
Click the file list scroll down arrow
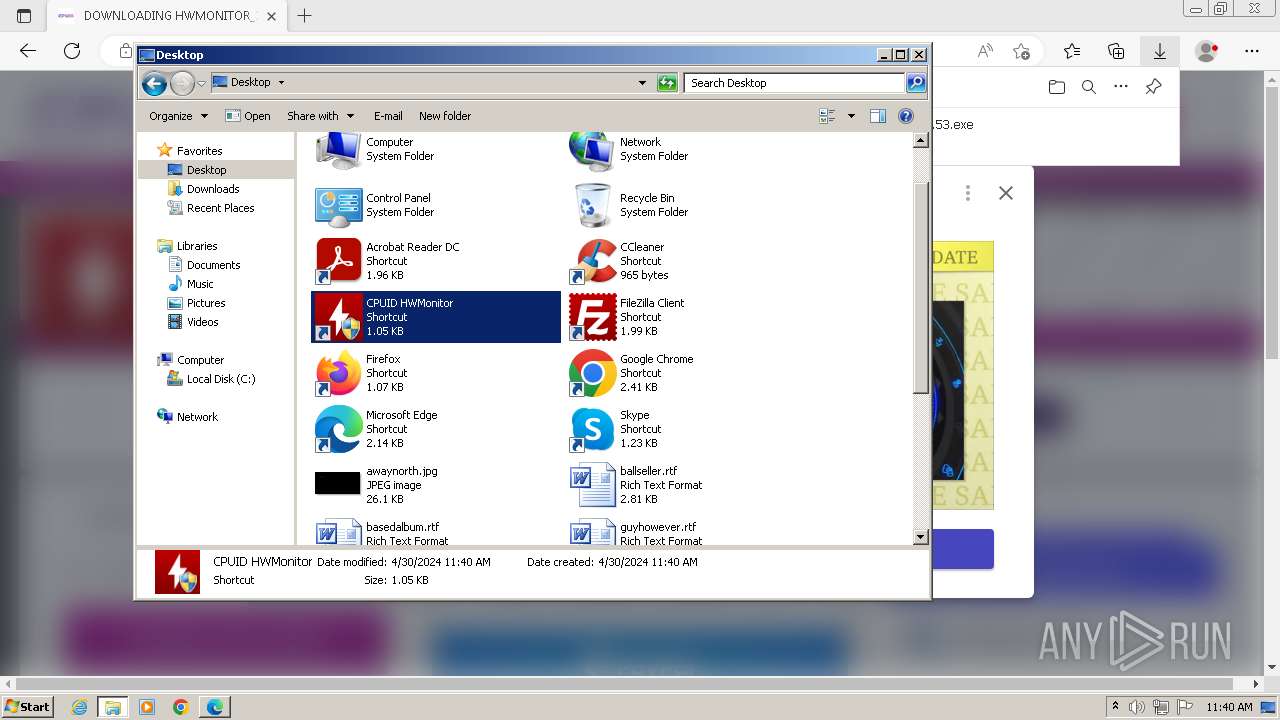click(x=921, y=537)
